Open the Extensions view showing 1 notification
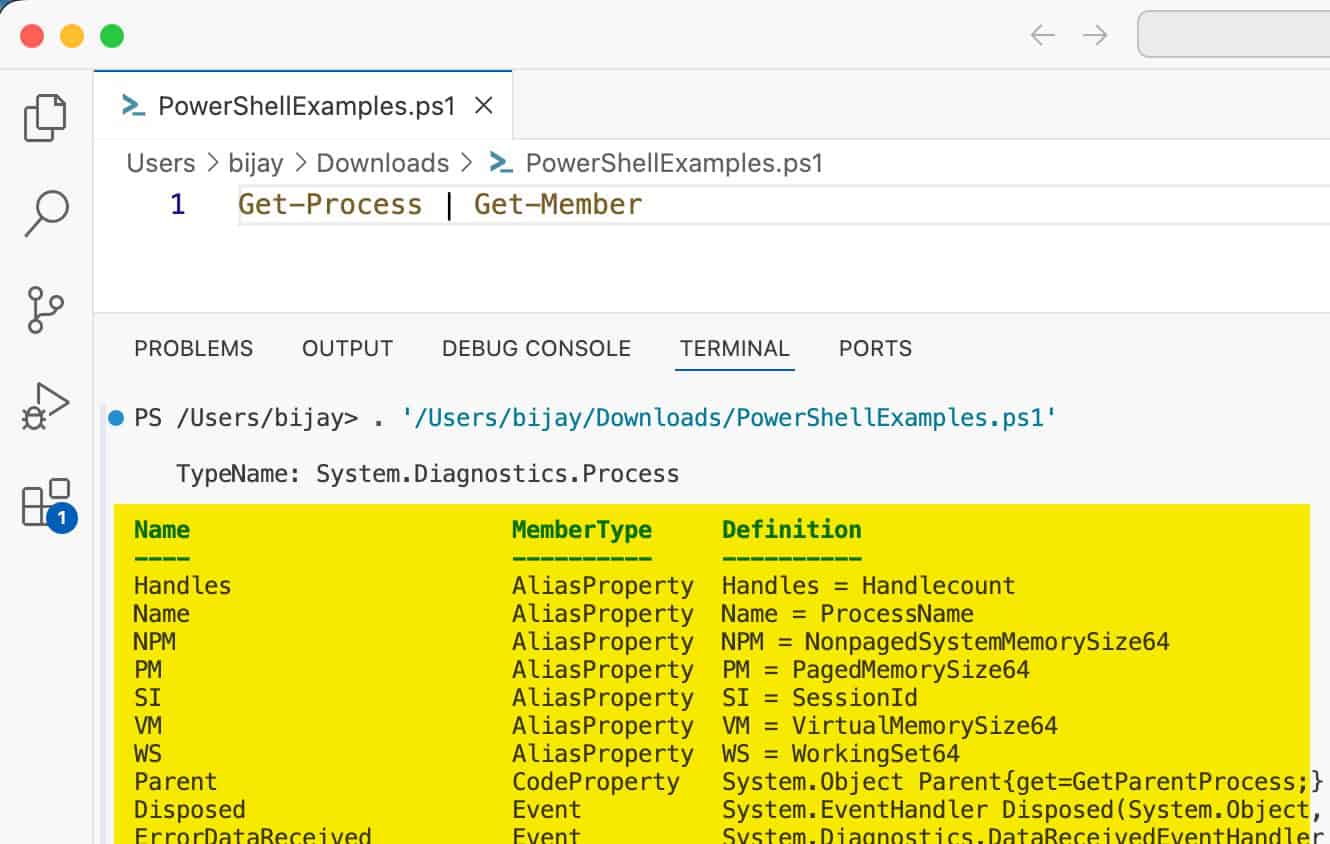 44,505
